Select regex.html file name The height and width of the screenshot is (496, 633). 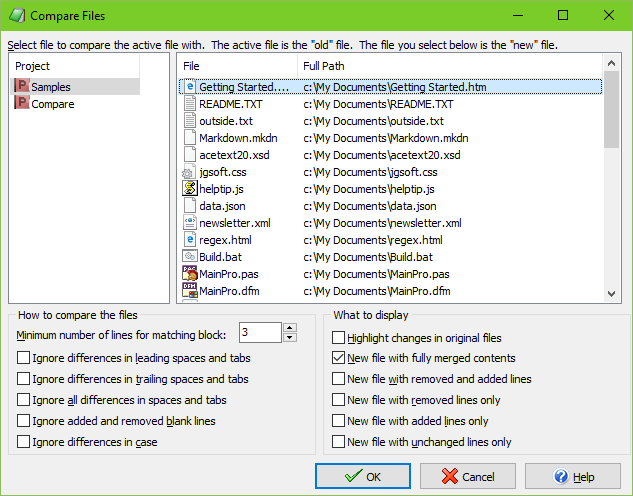click(225, 240)
